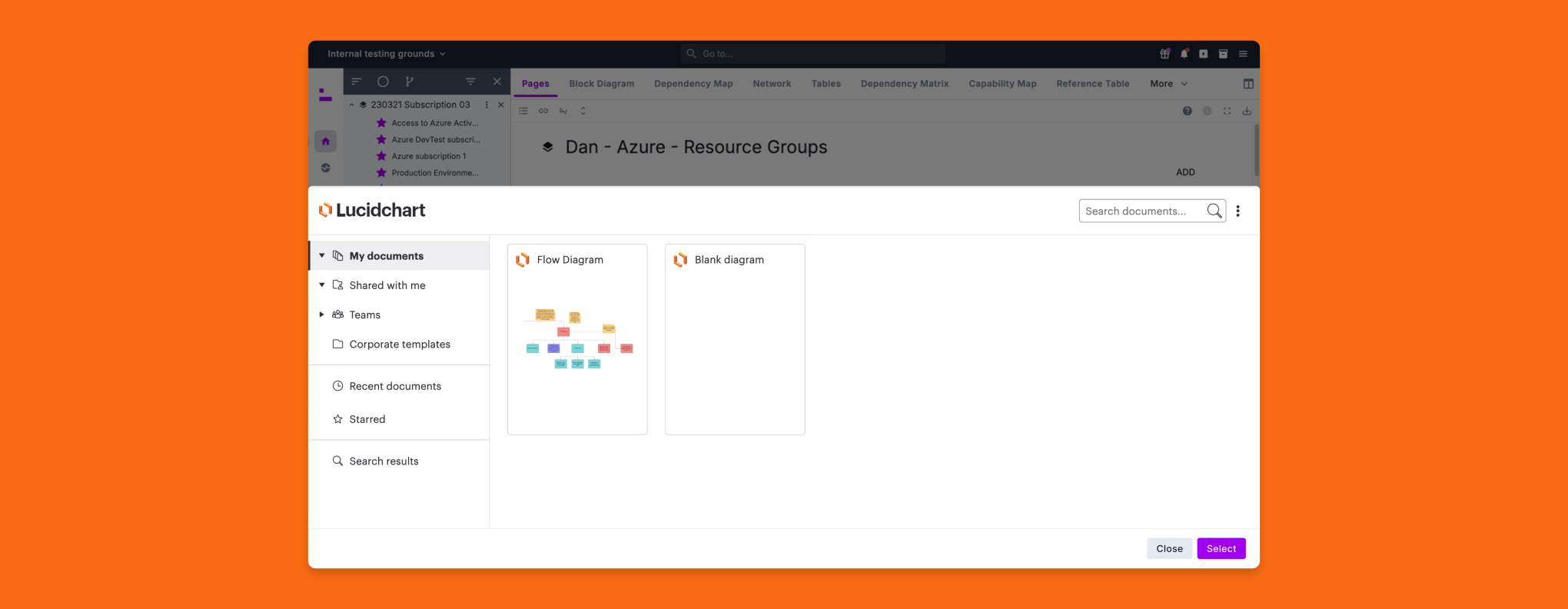The width and height of the screenshot is (1568, 609).
Task: Switch to the Reference Table tab
Action: click(x=1093, y=84)
